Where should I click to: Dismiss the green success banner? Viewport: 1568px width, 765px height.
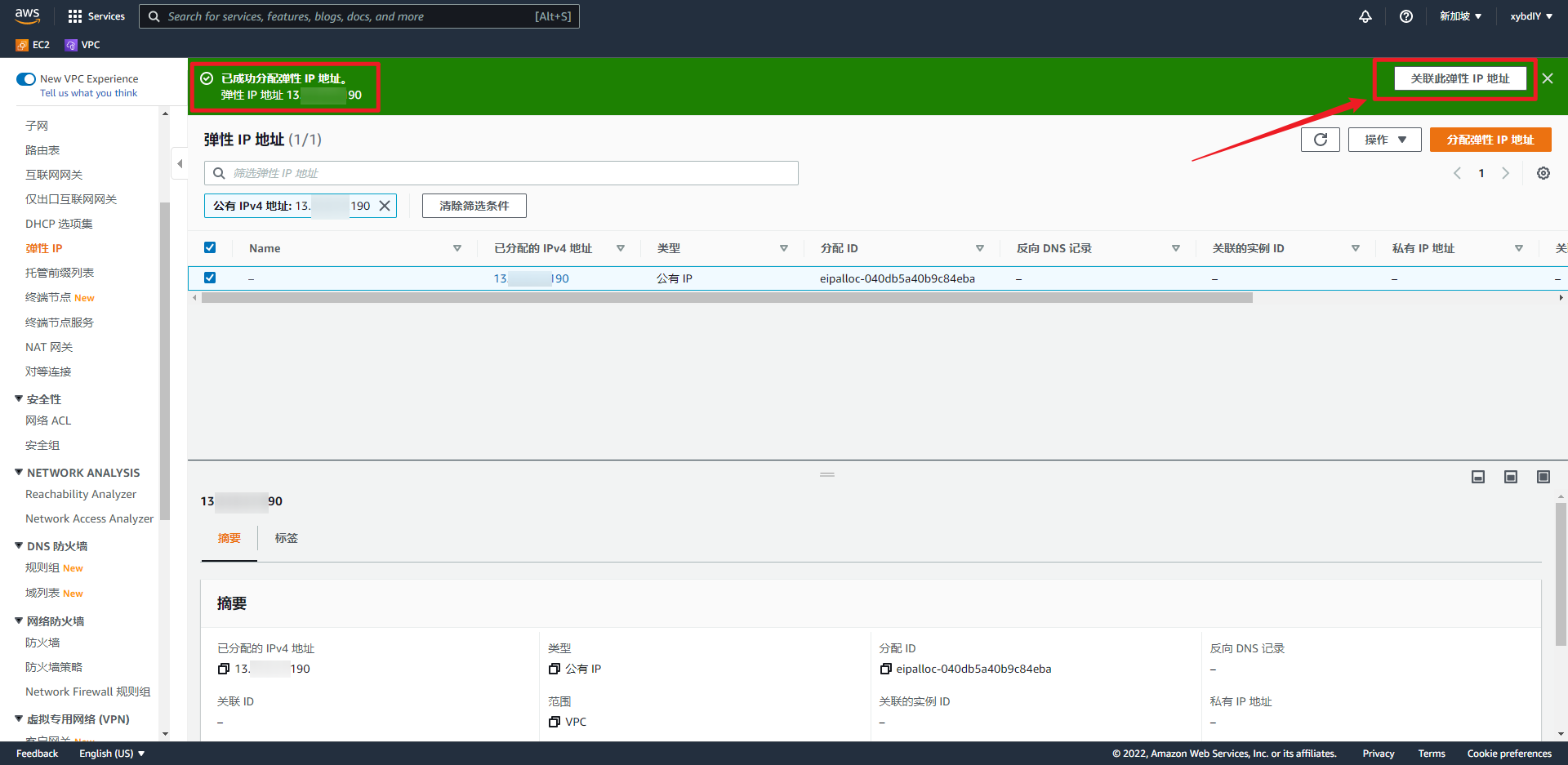pyautogui.click(x=1548, y=78)
